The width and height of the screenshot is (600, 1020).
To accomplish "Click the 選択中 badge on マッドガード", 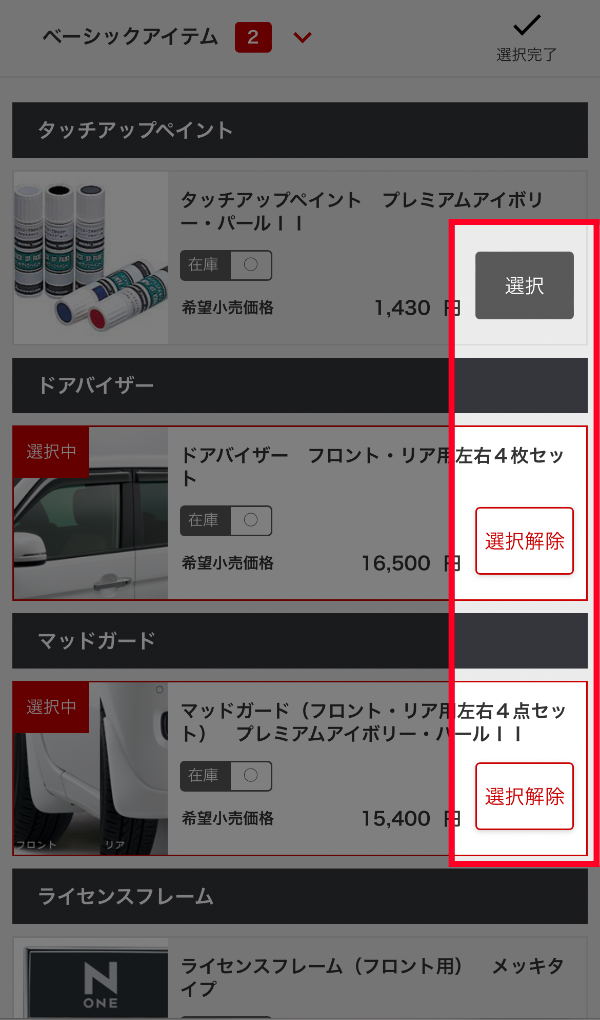I will tap(51, 707).
